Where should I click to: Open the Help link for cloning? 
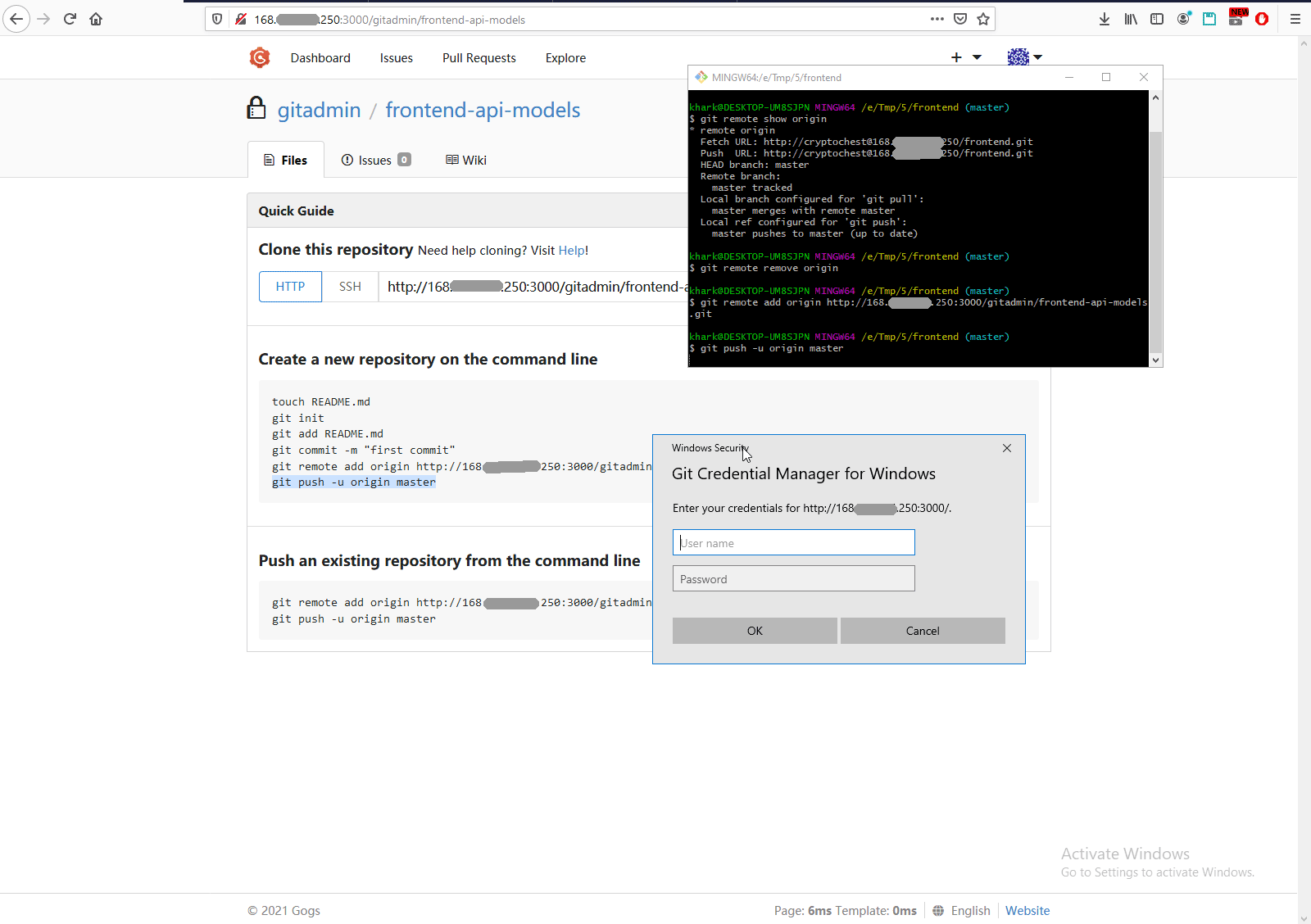pos(571,251)
